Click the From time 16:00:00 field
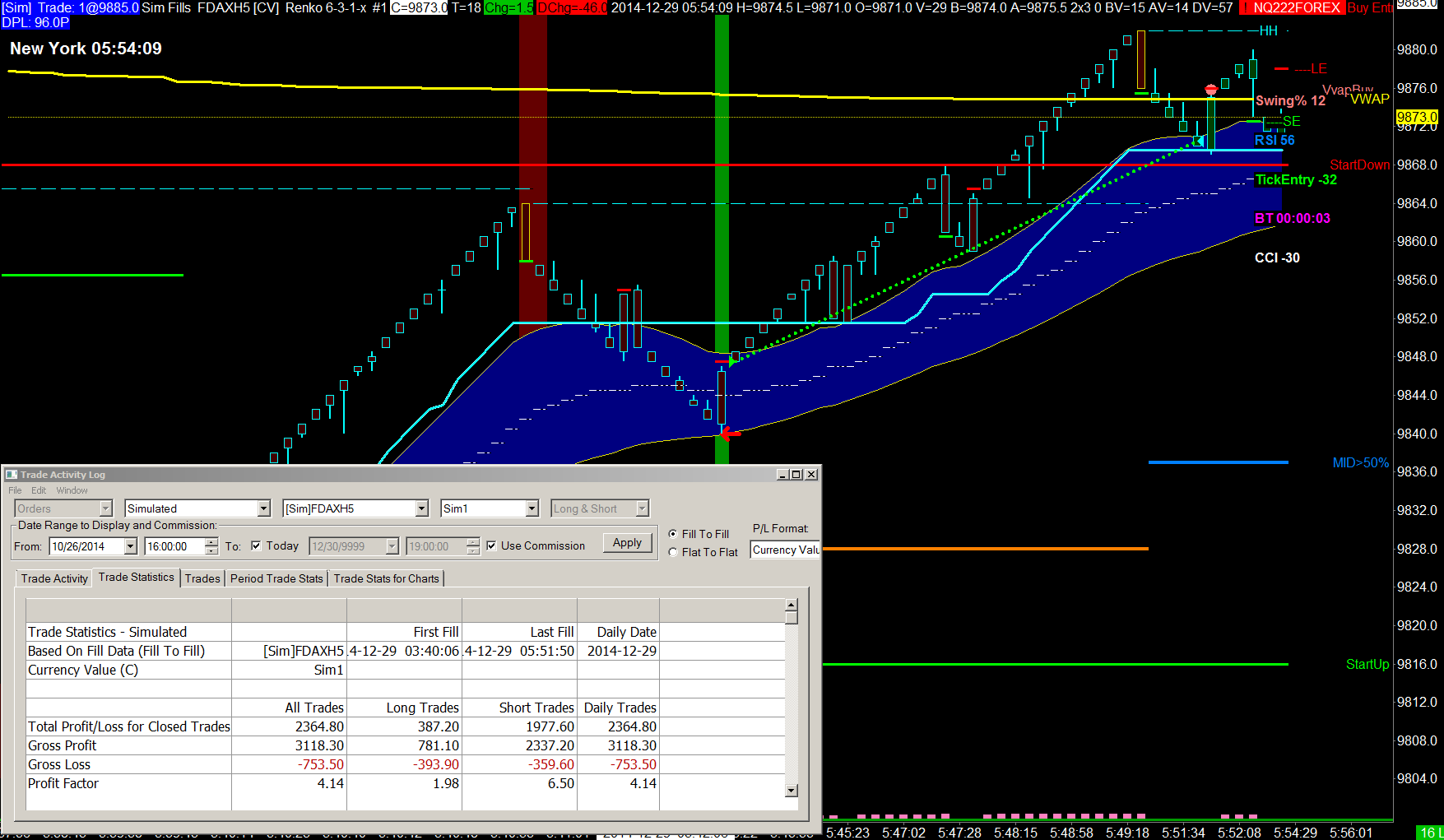Screen dimensions: 1444x840 point(174,546)
